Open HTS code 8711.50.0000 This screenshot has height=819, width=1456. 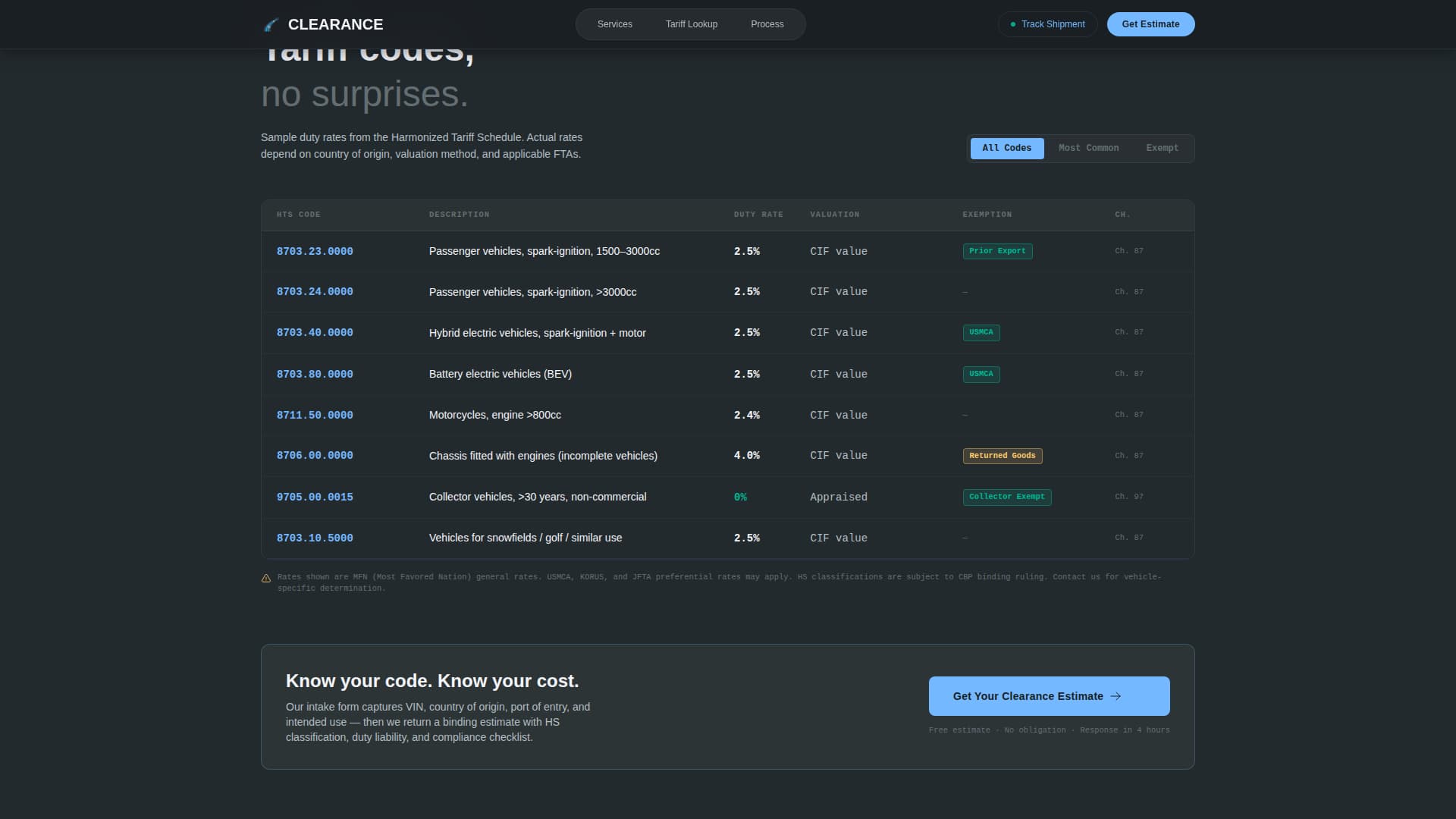(x=315, y=416)
